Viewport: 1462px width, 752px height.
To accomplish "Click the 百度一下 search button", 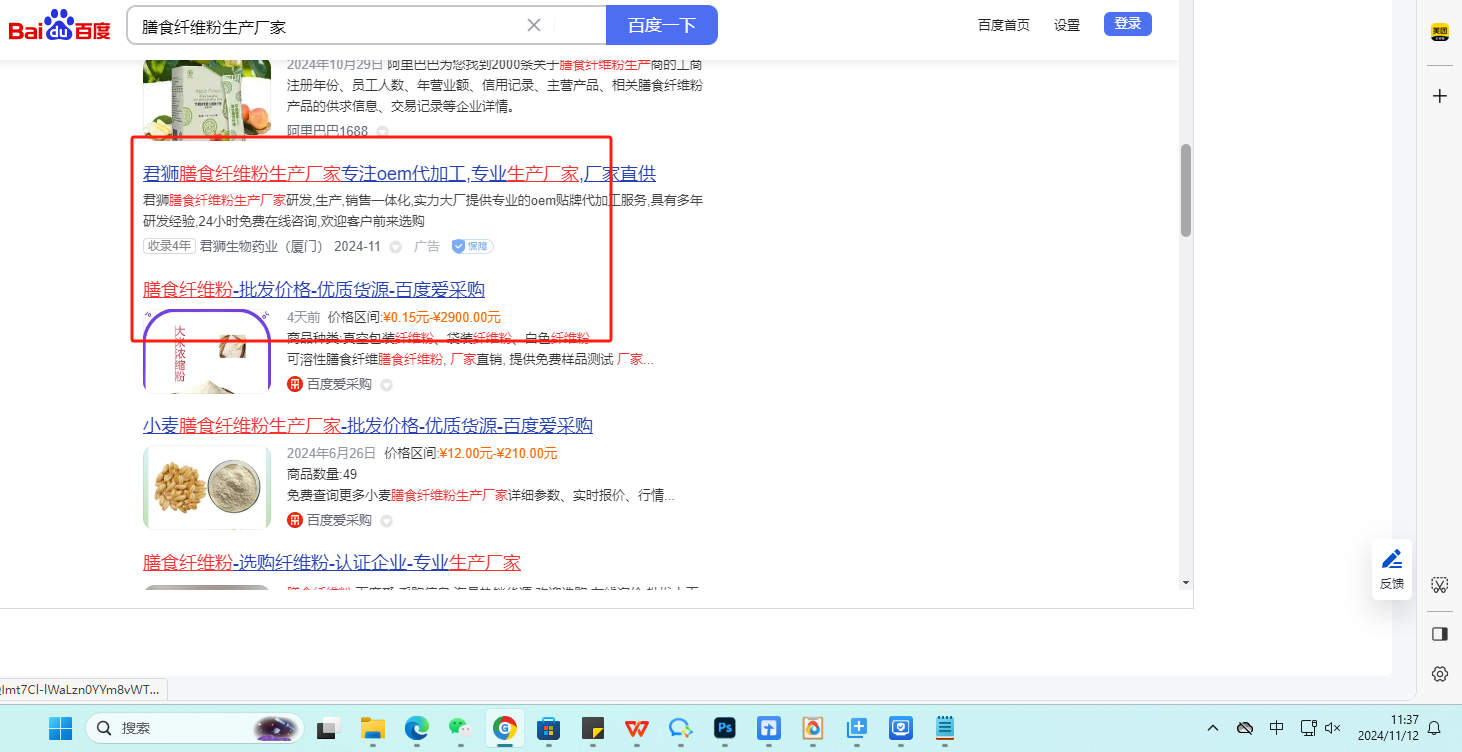I will [661, 25].
